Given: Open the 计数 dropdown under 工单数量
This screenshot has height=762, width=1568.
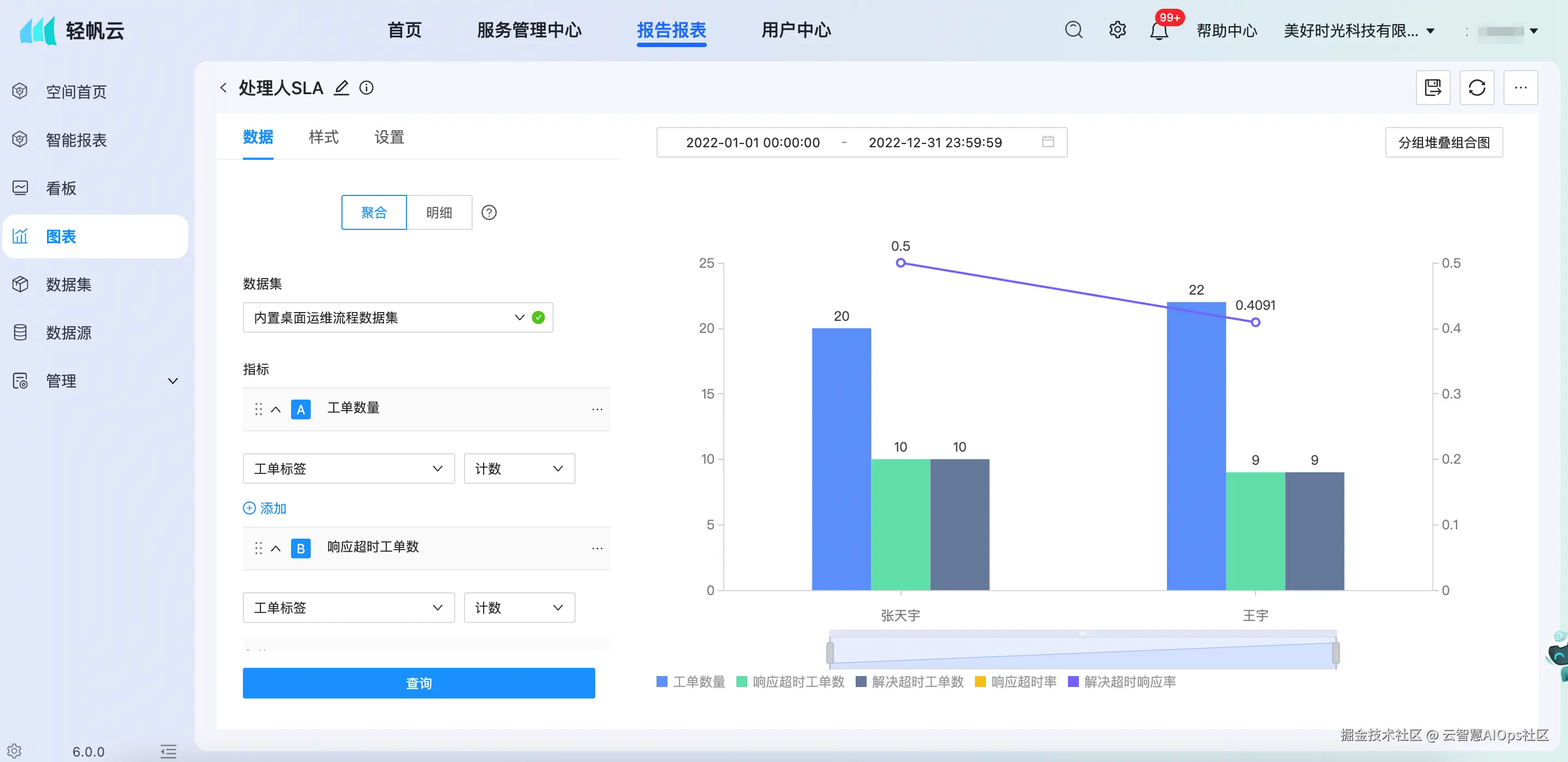Looking at the screenshot, I should pyautogui.click(x=519, y=469).
